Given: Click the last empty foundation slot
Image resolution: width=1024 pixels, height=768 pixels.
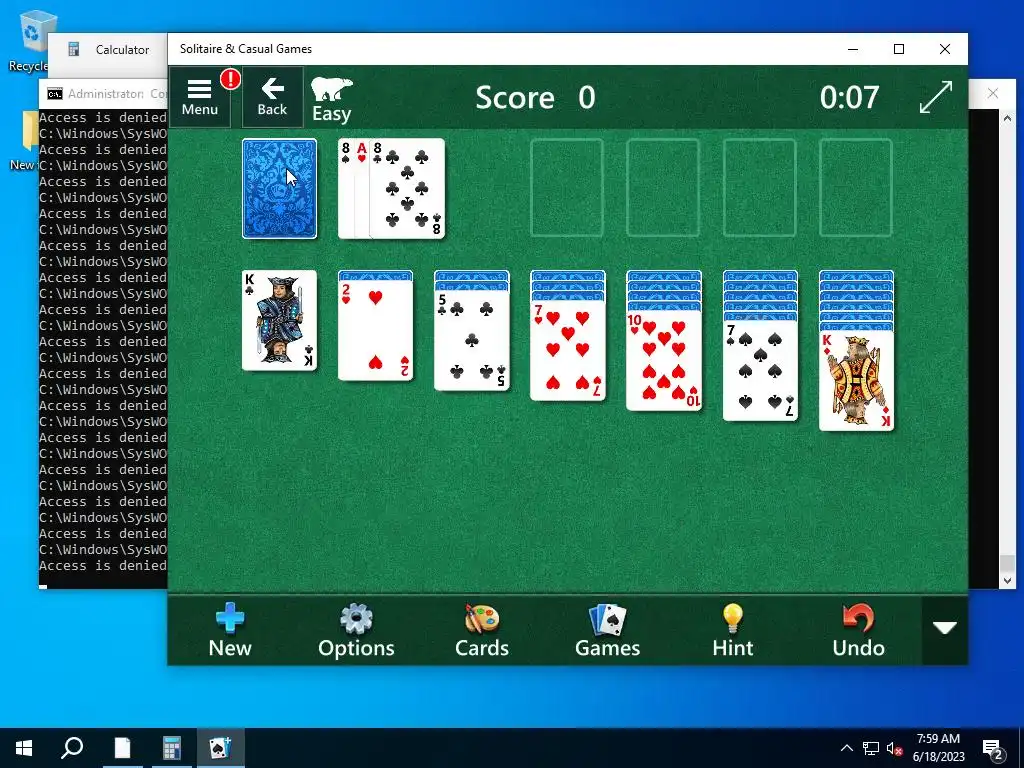Looking at the screenshot, I should [856, 187].
